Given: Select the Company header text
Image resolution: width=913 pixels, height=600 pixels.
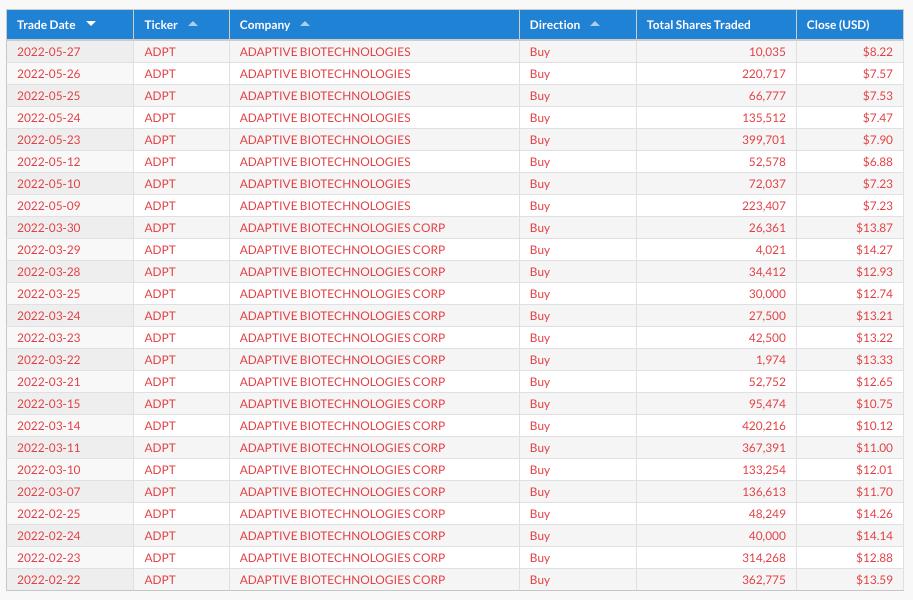Looking at the screenshot, I should [x=264, y=25].
